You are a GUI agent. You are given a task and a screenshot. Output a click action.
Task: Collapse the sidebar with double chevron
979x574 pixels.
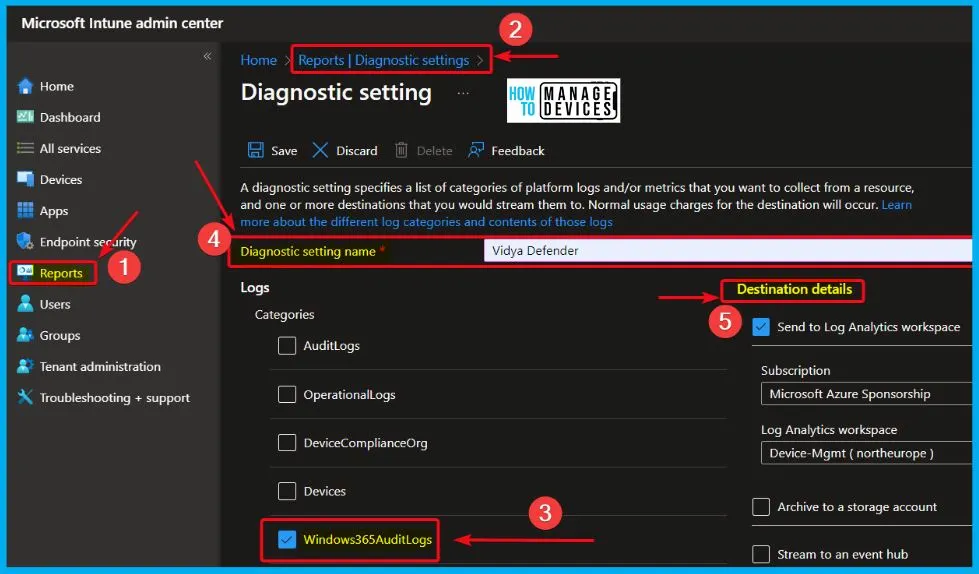[207, 56]
